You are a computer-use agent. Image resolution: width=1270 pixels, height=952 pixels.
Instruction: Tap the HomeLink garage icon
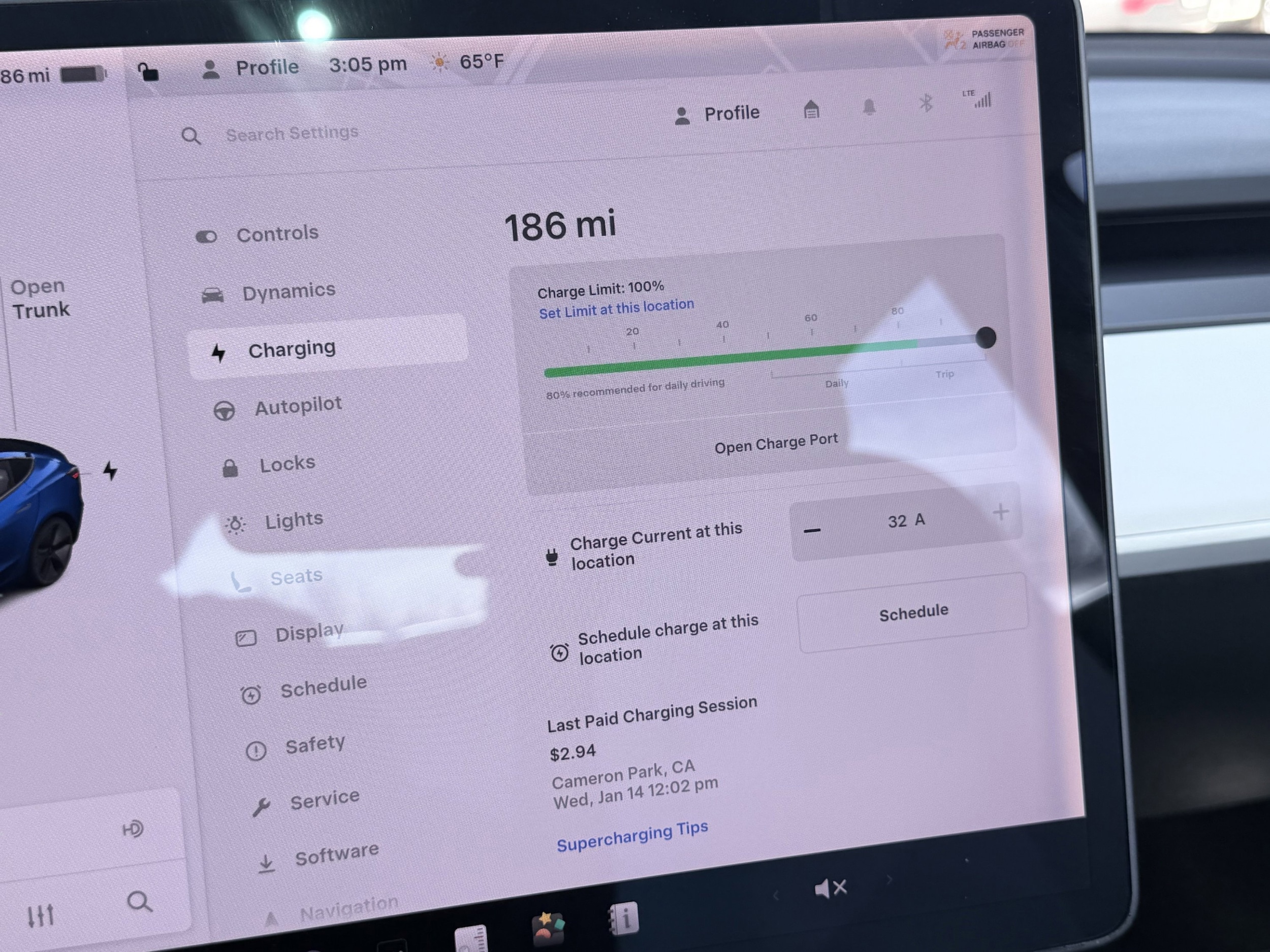pos(811,109)
